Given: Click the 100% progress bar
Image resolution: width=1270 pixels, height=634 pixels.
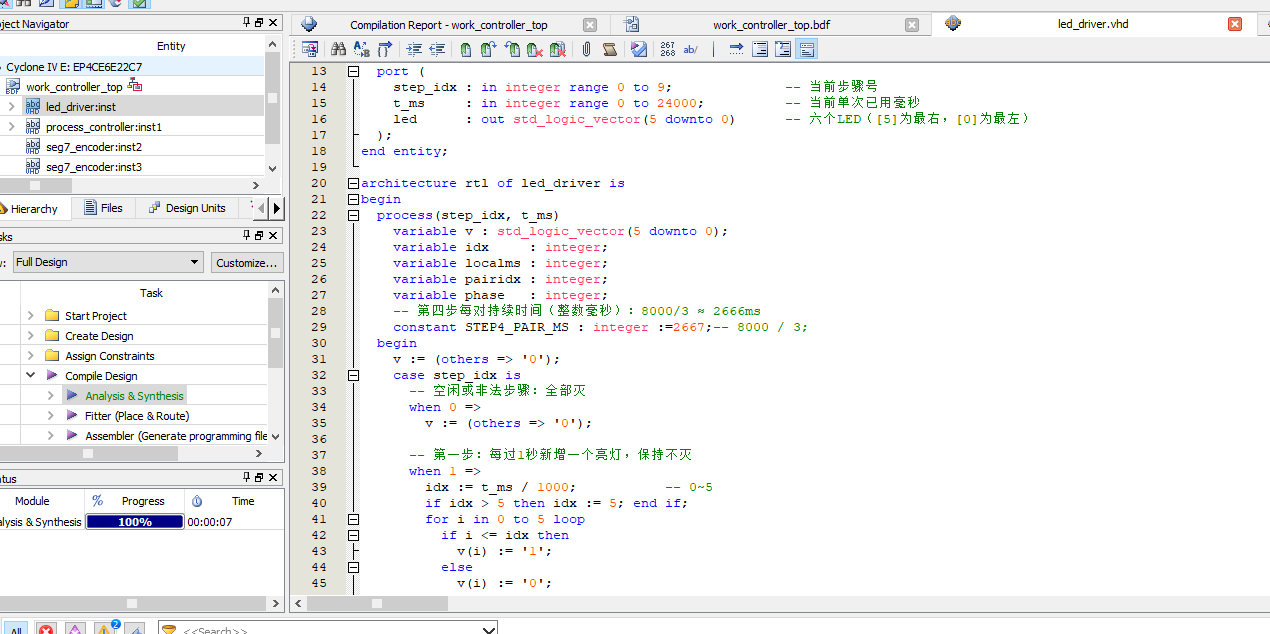Looking at the screenshot, I should click(x=135, y=521).
